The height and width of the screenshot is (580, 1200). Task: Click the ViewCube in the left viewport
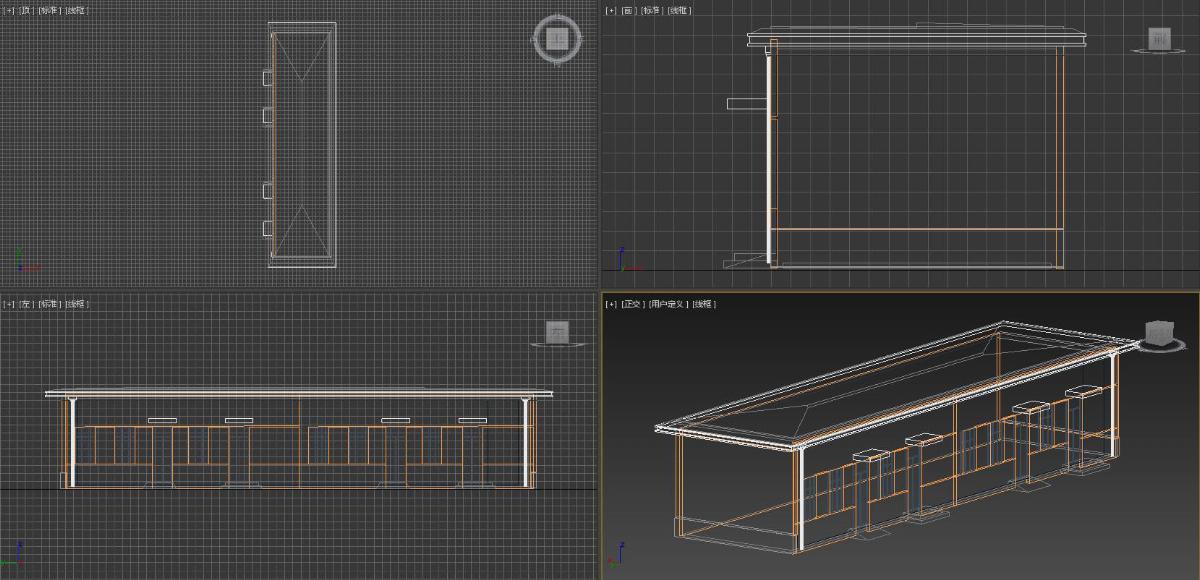point(558,330)
